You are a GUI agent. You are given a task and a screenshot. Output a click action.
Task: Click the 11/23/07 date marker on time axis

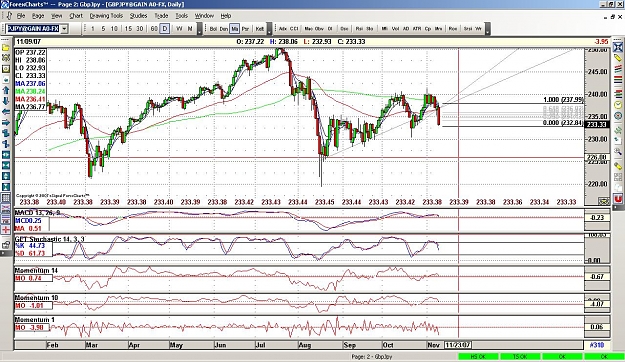tap(458, 344)
